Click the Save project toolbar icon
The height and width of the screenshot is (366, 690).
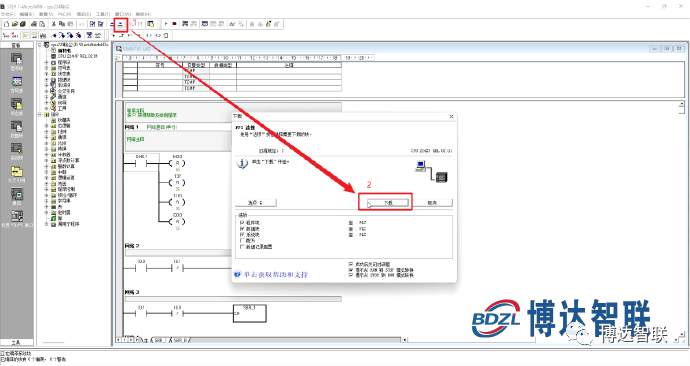click(x=23, y=24)
